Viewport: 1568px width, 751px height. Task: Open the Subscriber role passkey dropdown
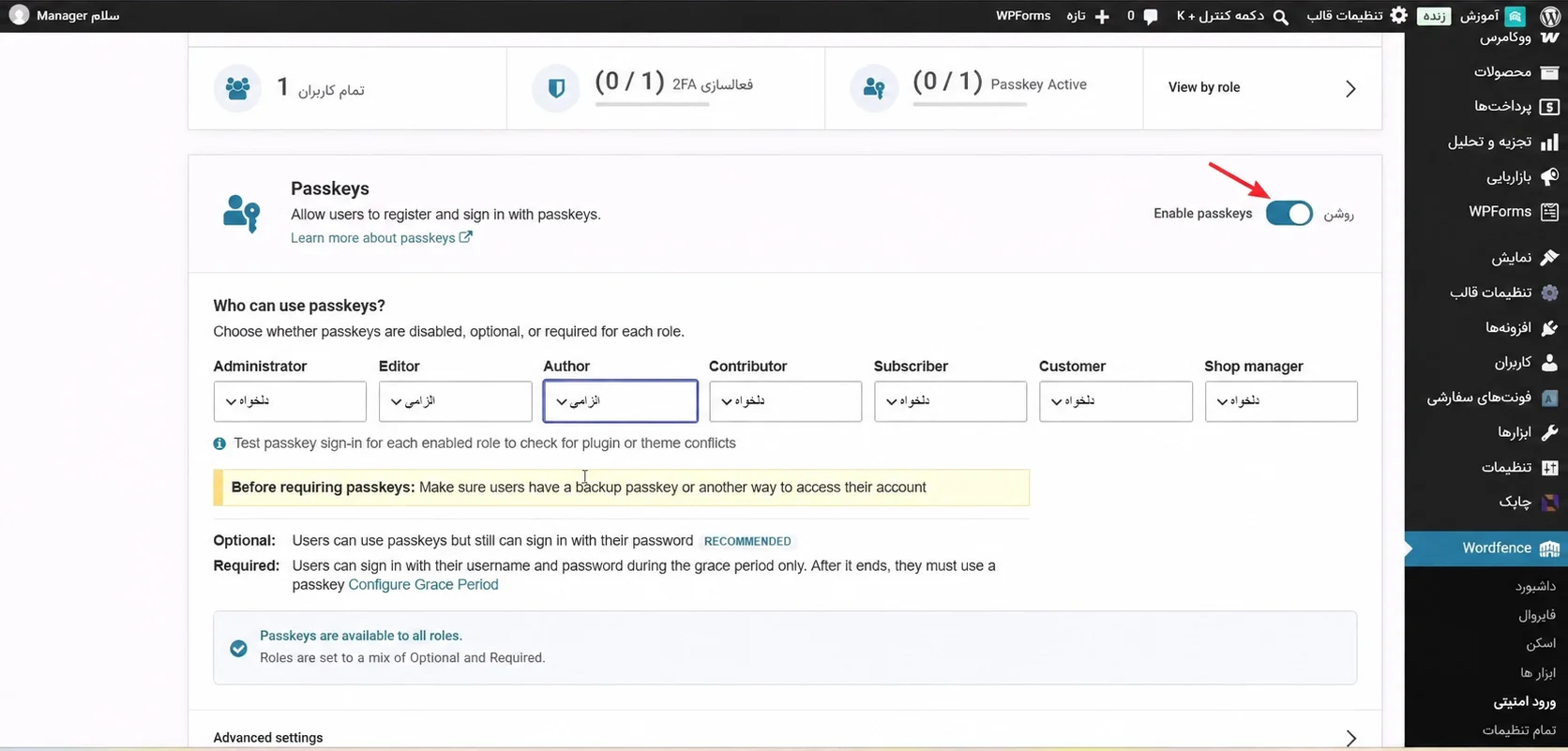pos(950,401)
